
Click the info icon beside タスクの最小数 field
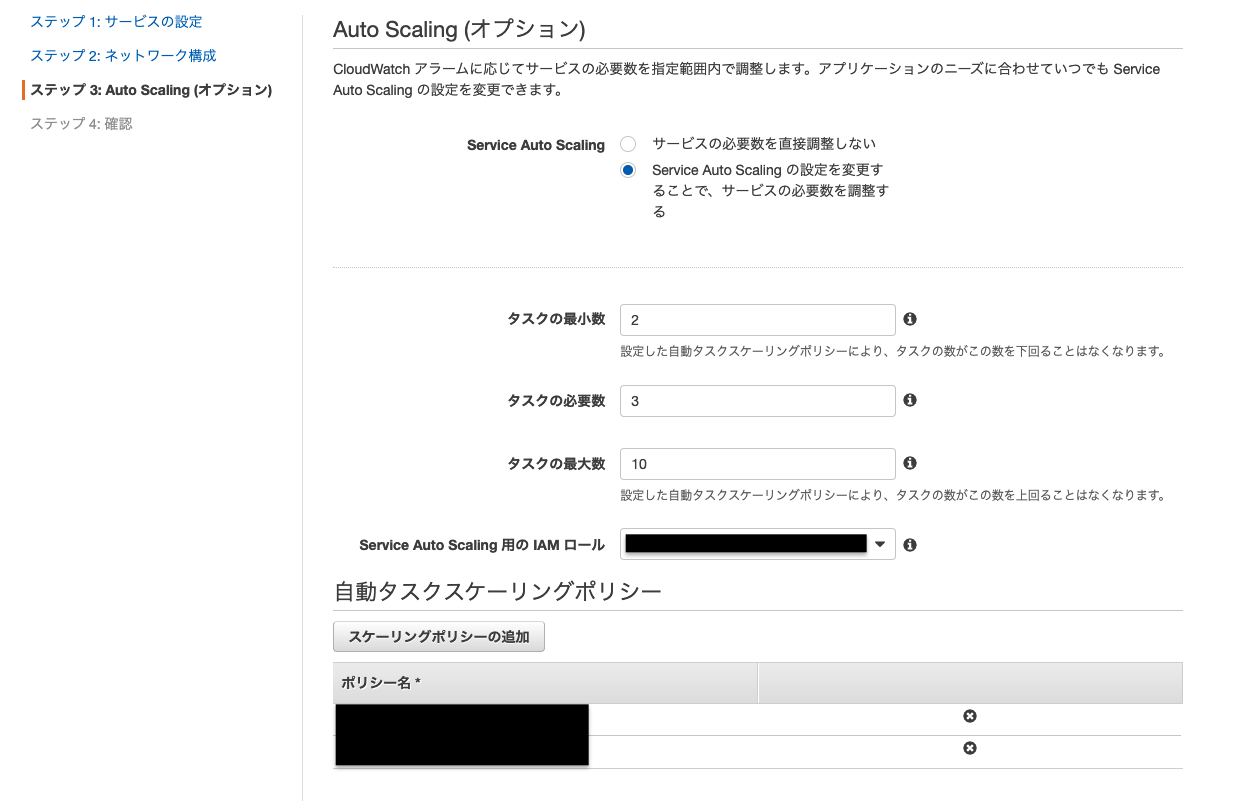click(x=909, y=319)
